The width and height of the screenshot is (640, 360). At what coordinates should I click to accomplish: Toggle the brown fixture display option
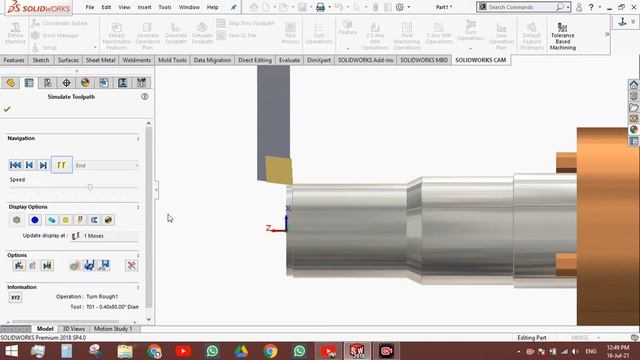[109, 220]
